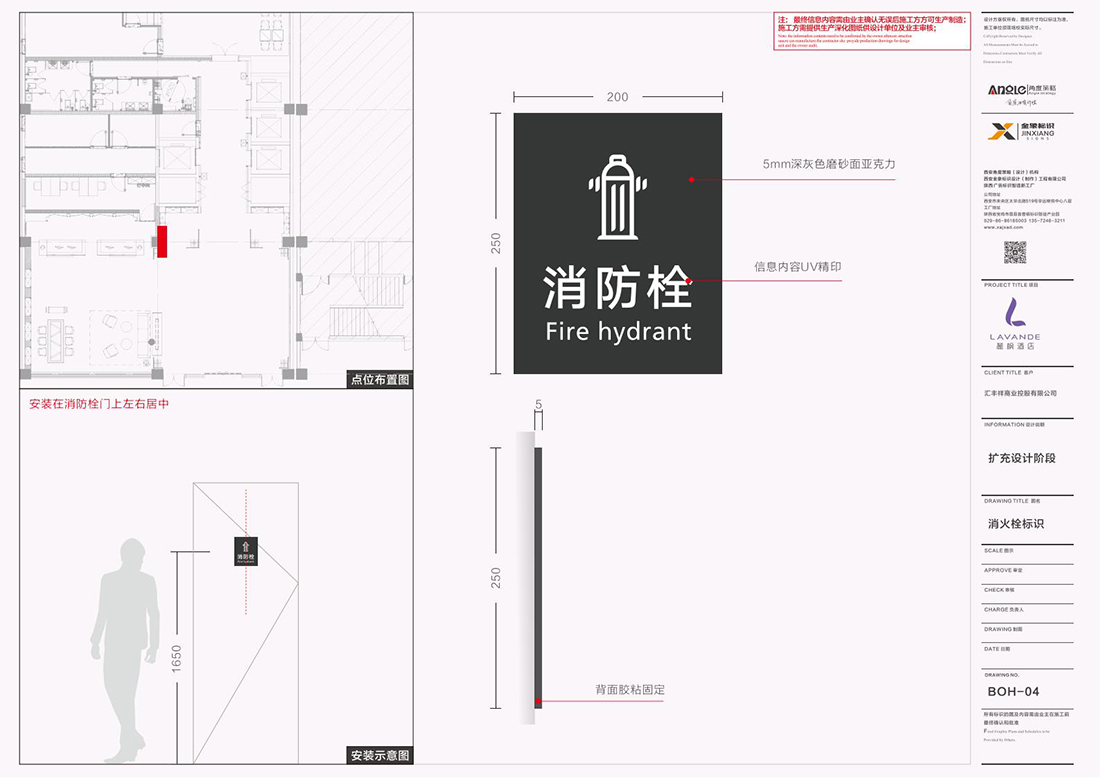Click the 背面胶粘固定 annotation label
Screen dimensions: 1100x778
[x=630, y=689]
